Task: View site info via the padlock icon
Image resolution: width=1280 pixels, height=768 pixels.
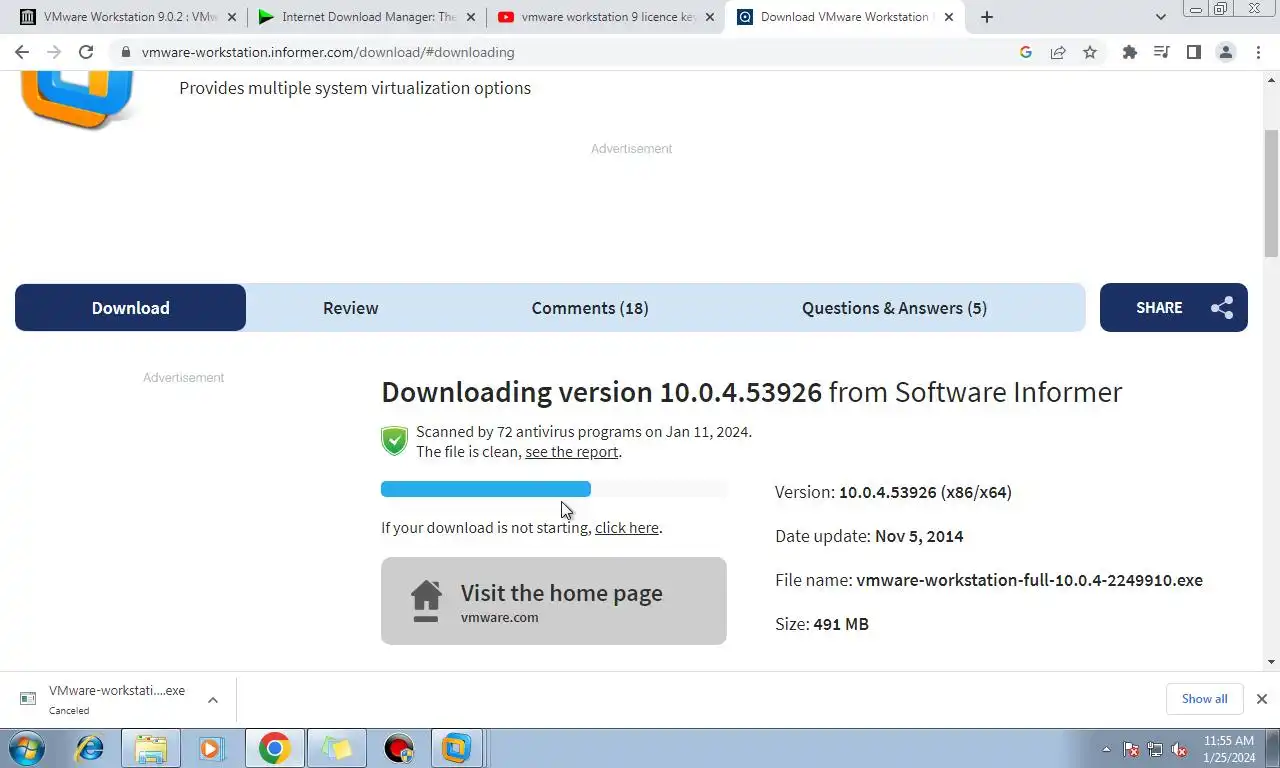Action: pyautogui.click(x=126, y=52)
